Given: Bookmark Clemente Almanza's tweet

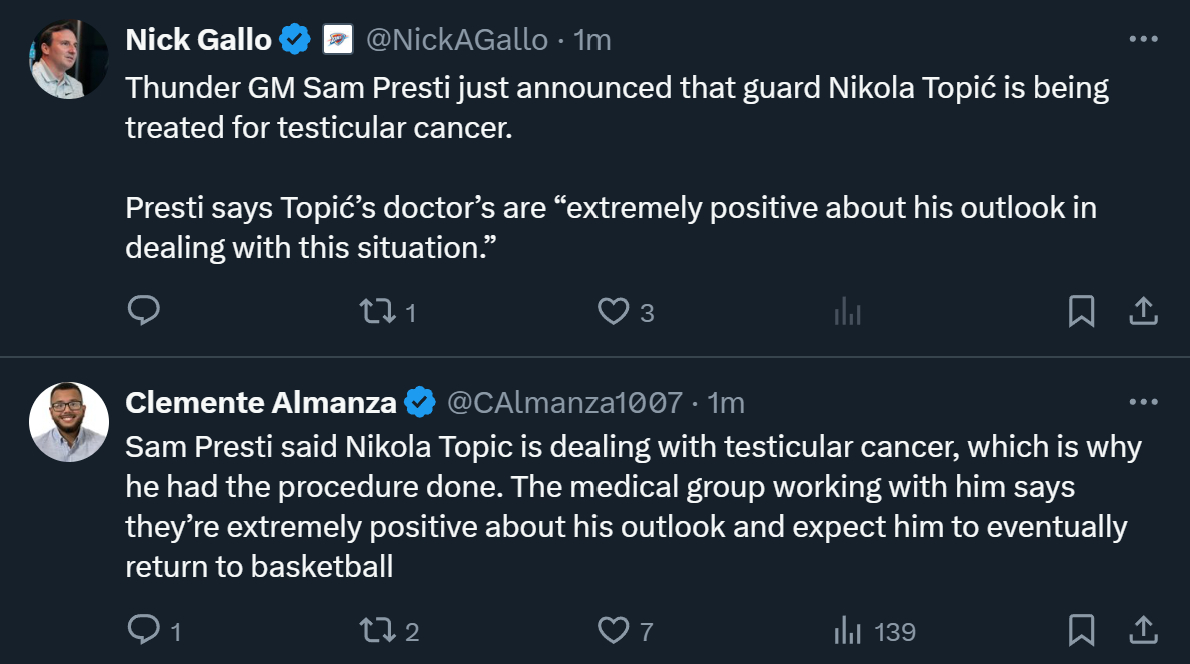Looking at the screenshot, I should click(x=1081, y=630).
